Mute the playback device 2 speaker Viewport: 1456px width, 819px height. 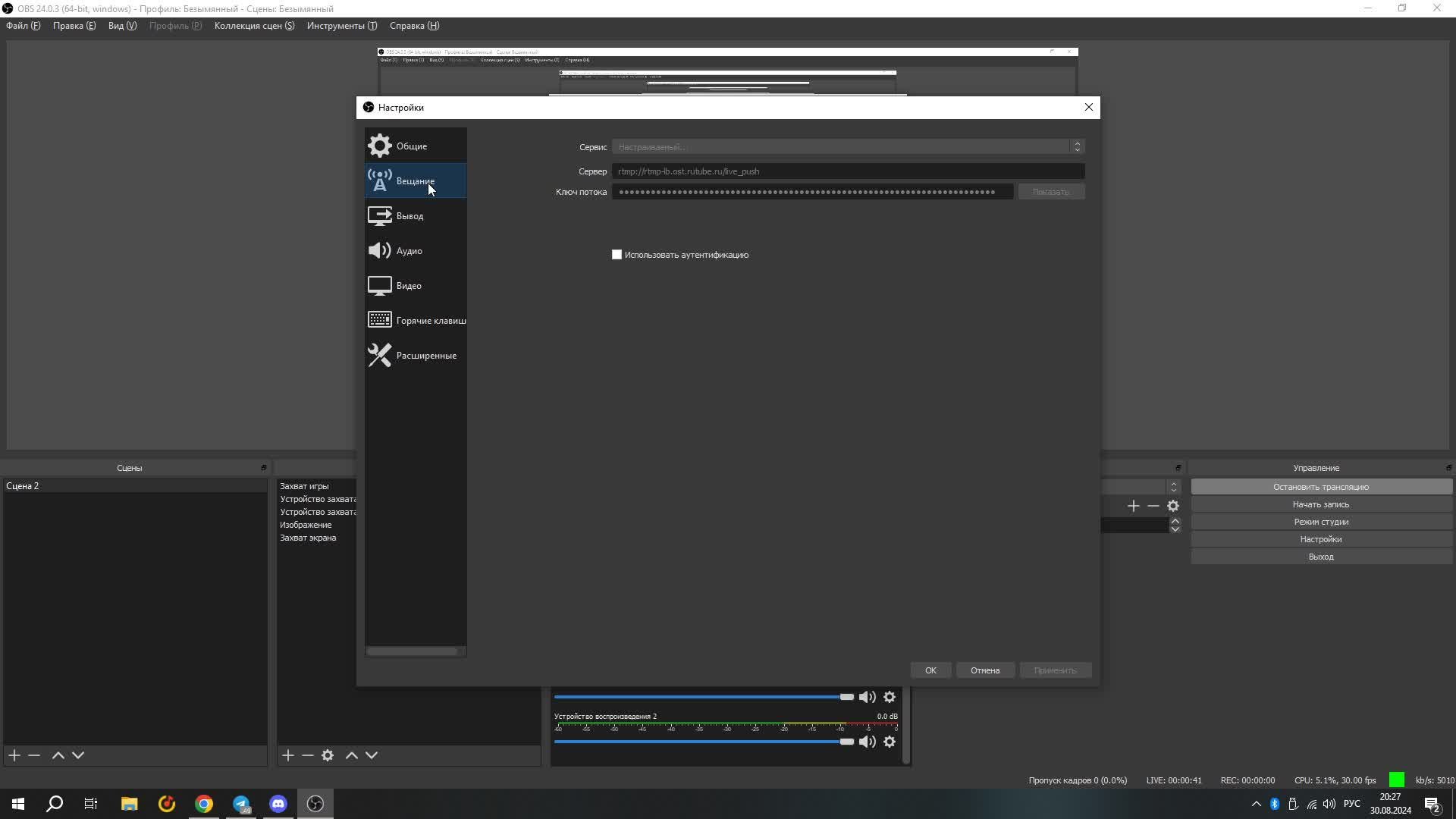867,742
